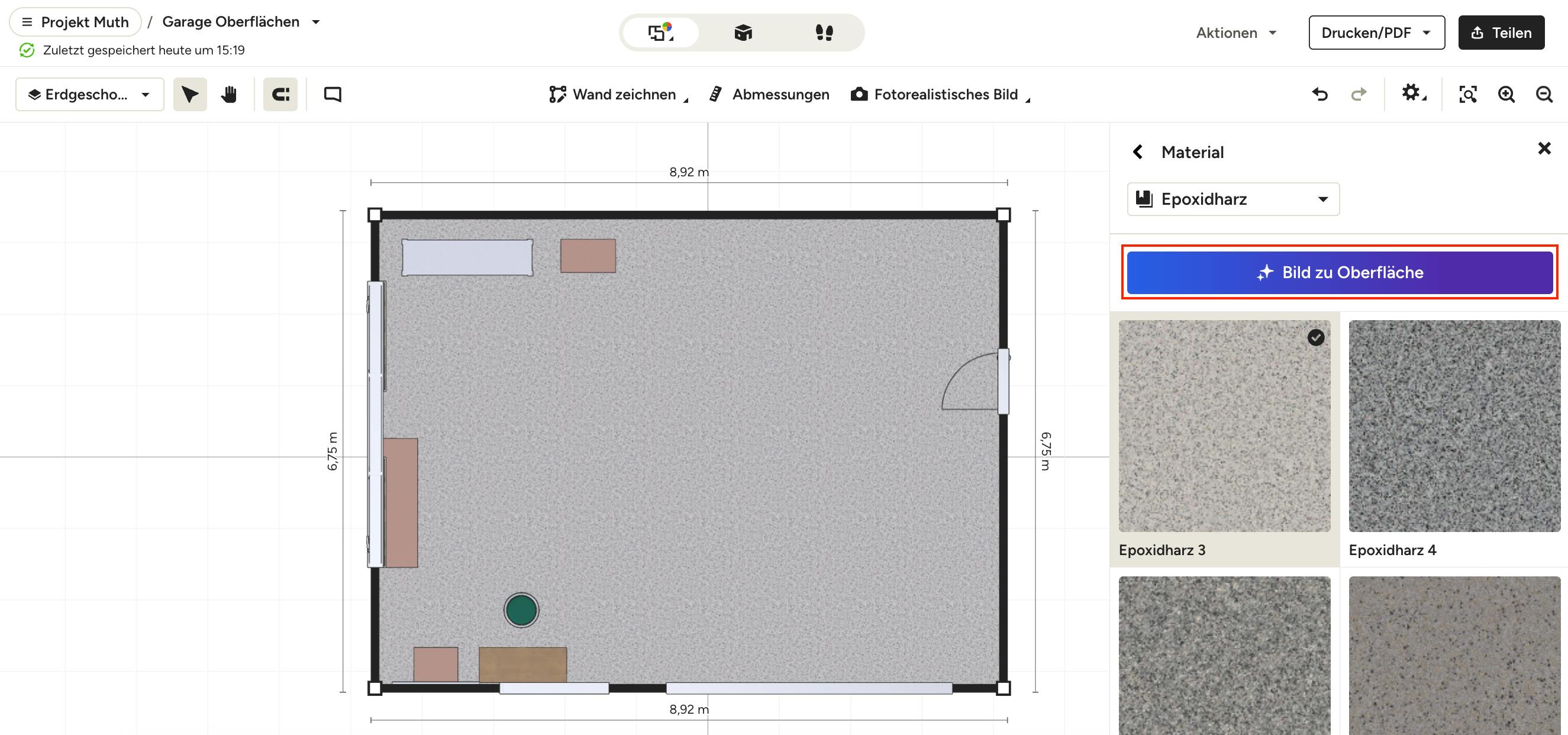
Task: Select the green round object in the room
Action: (x=521, y=610)
